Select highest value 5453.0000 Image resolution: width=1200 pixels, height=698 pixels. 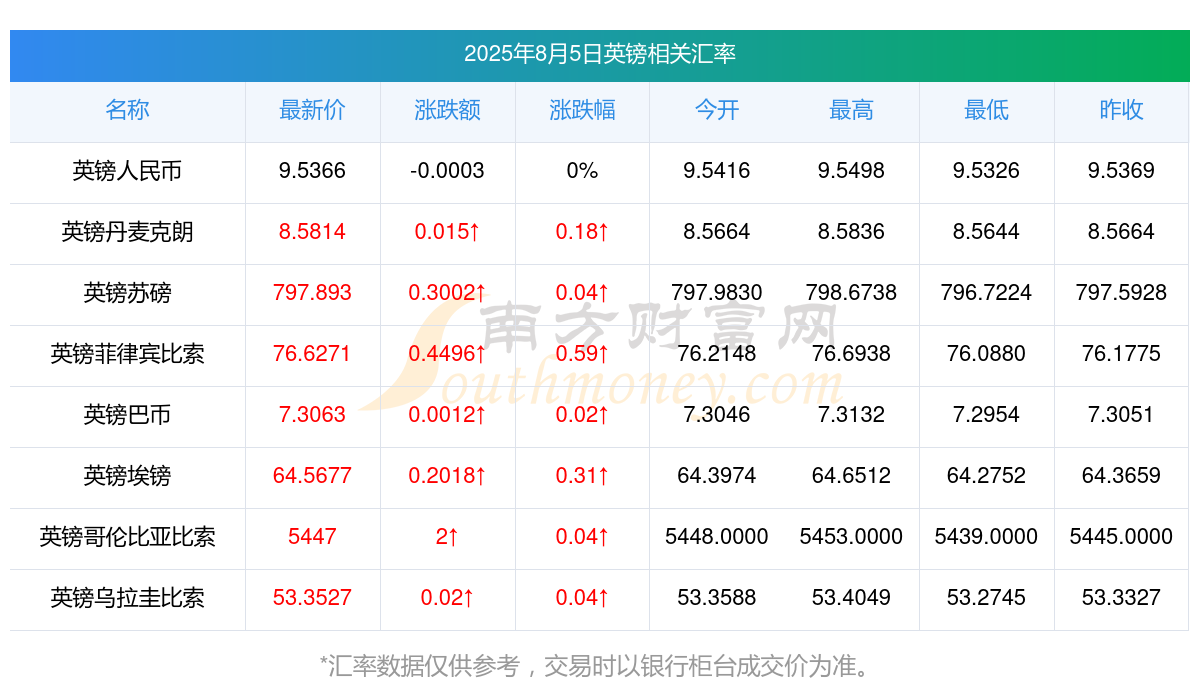click(x=851, y=537)
